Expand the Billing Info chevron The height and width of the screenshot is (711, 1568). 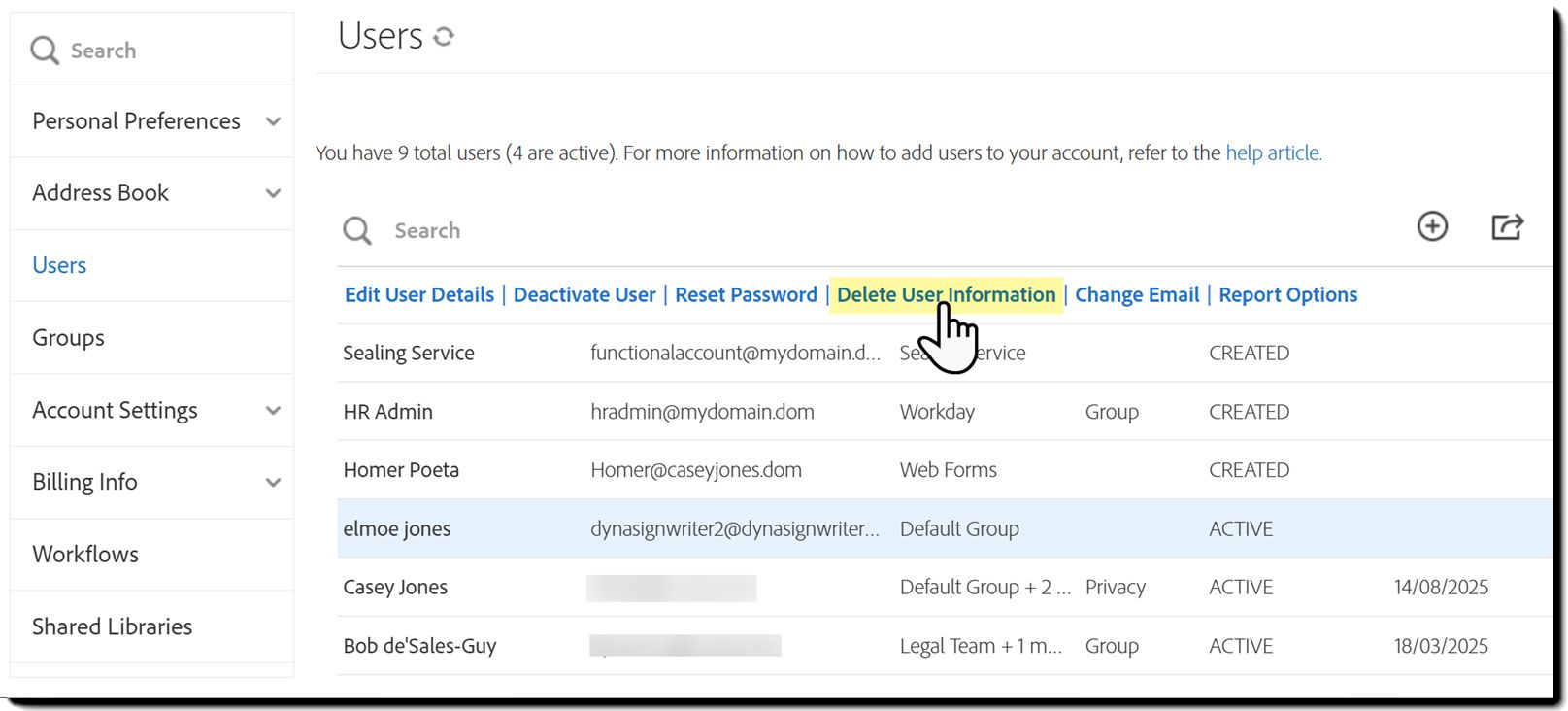pyautogui.click(x=273, y=483)
